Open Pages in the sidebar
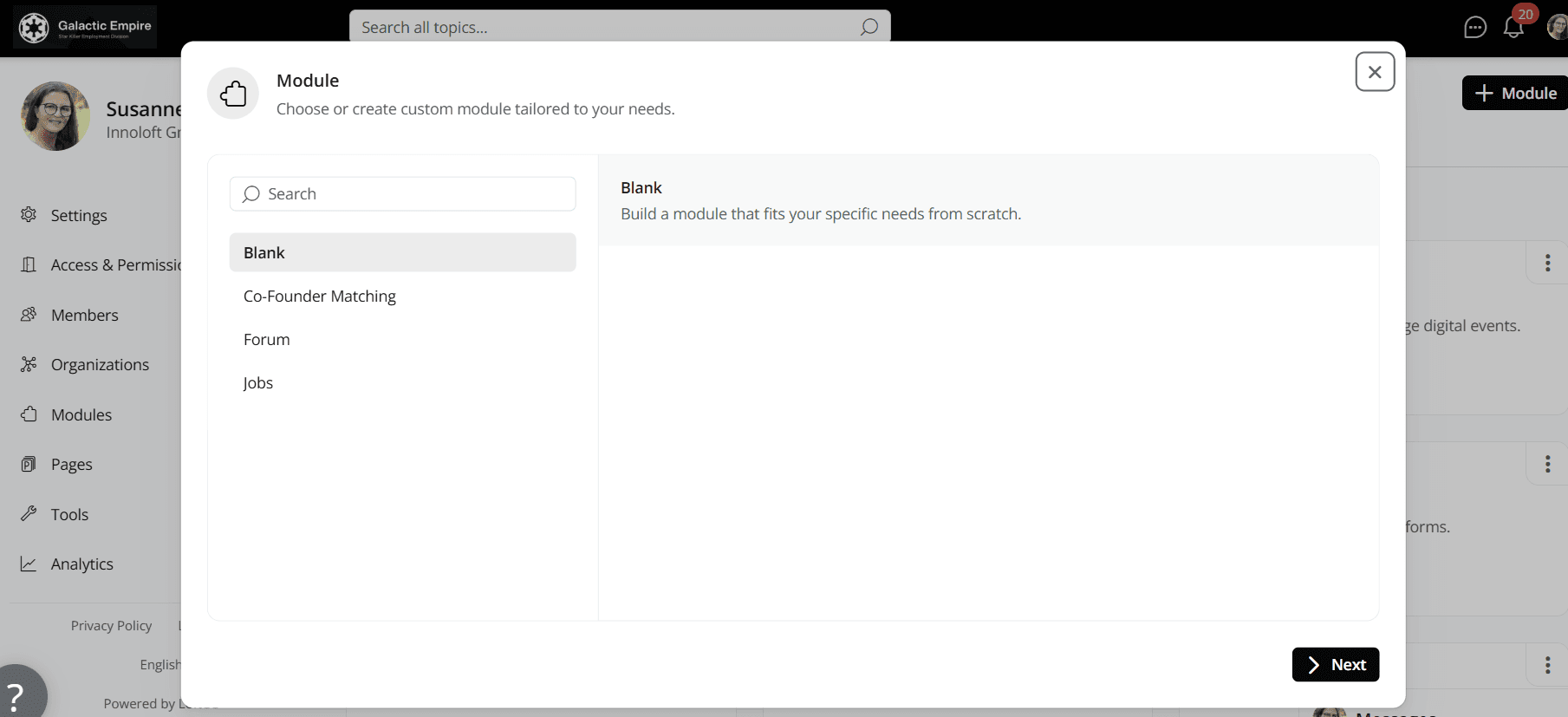This screenshot has height=717, width=1568. coord(71,465)
